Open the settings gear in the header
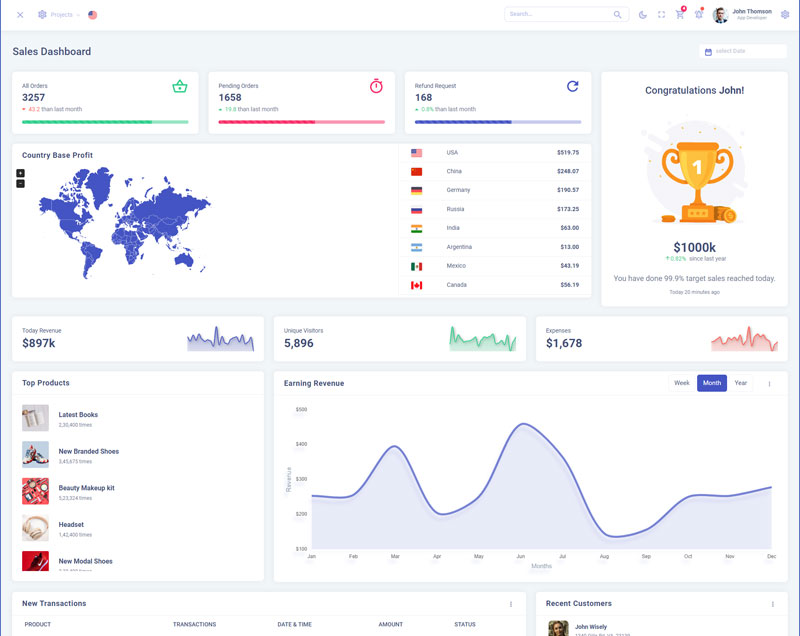Viewport: 800px width, 636px height. pos(785,15)
